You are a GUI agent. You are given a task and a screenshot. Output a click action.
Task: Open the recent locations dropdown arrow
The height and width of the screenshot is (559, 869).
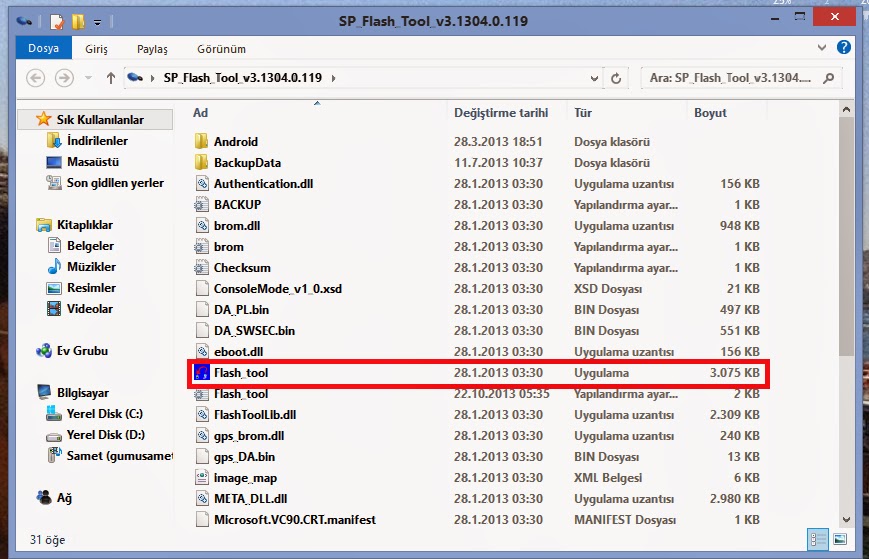coord(87,78)
